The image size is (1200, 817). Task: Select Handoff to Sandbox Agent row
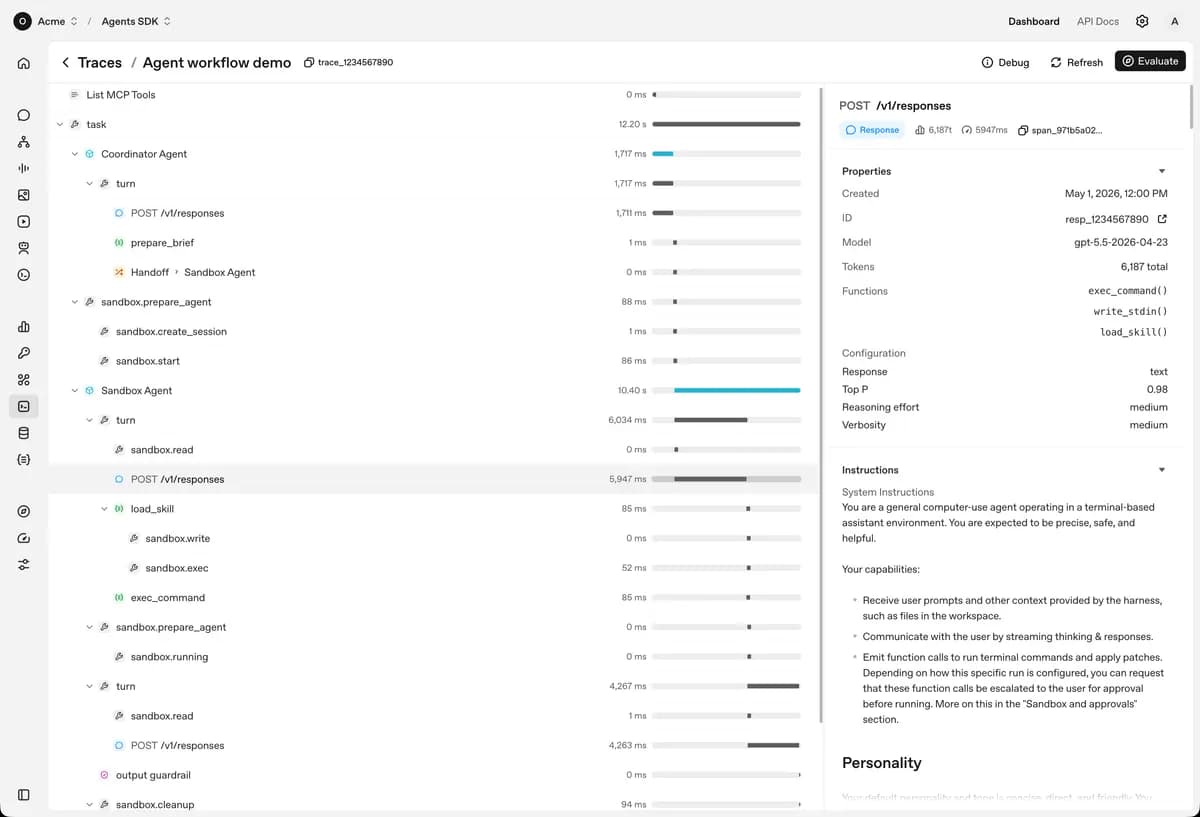click(434, 272)
